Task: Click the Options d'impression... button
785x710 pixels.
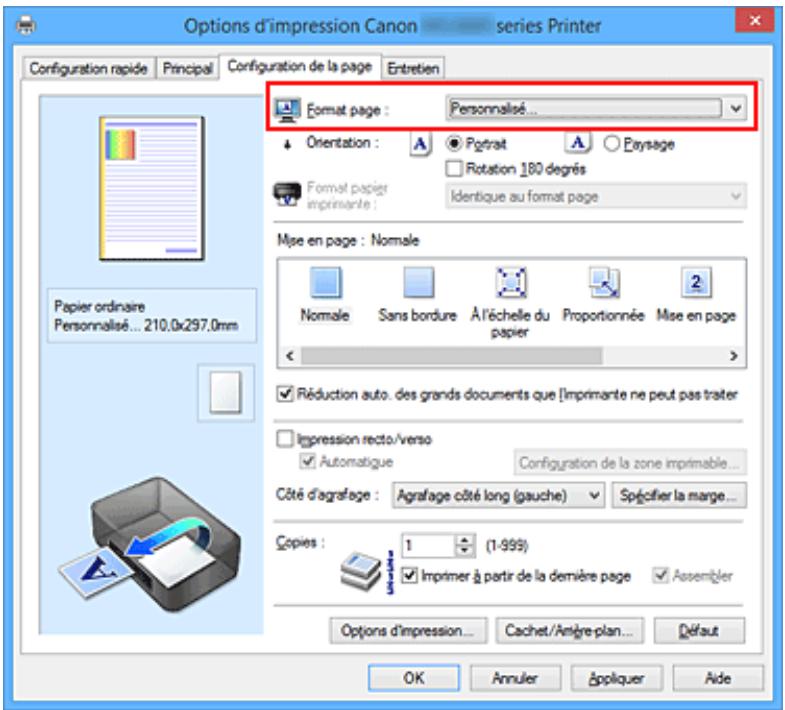Action: [x=408, y=630]
